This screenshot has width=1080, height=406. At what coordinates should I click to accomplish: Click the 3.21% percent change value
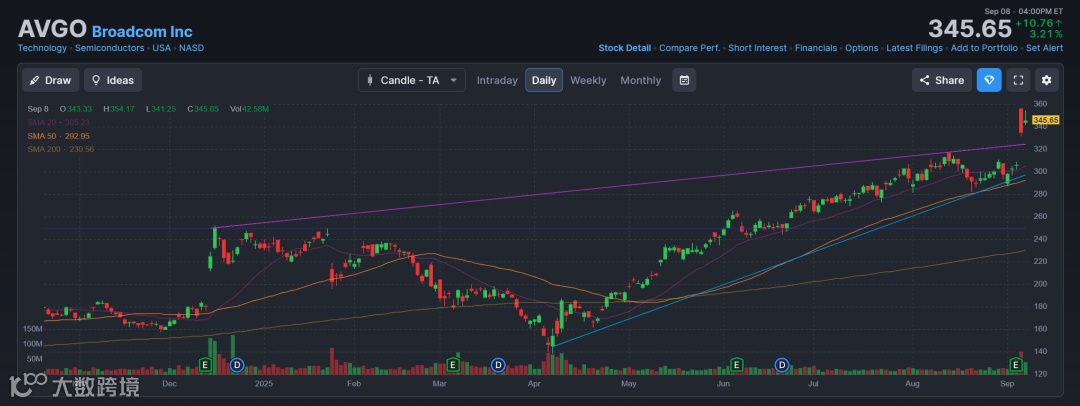tap(1046, 34)
